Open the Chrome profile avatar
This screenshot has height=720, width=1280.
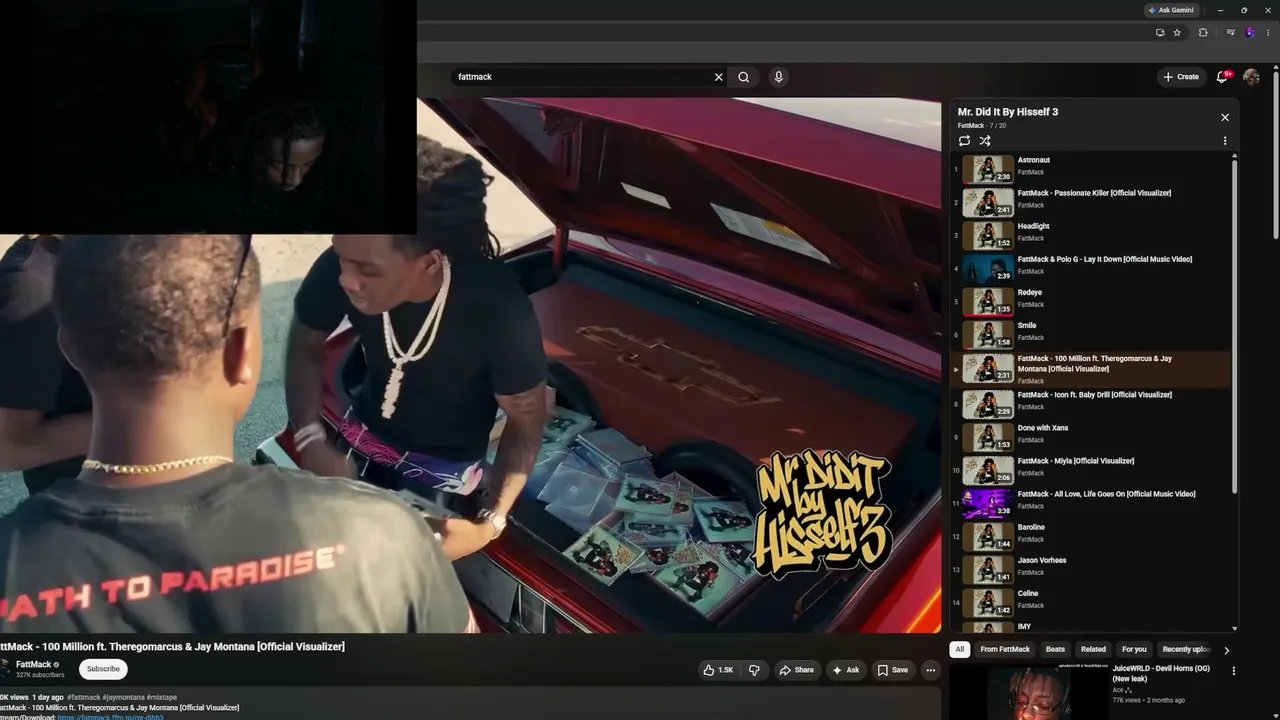(x=1250, y=33)
